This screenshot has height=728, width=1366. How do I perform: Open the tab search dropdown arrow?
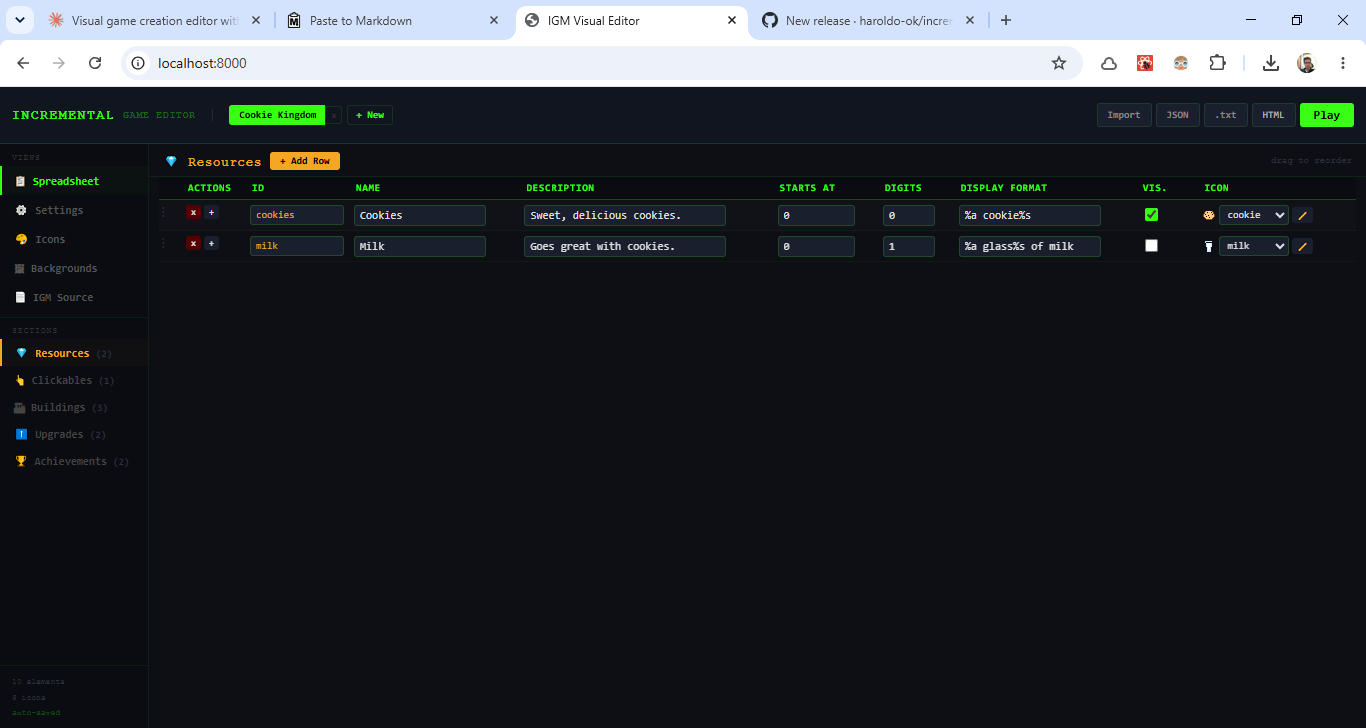tap(22, 20)
